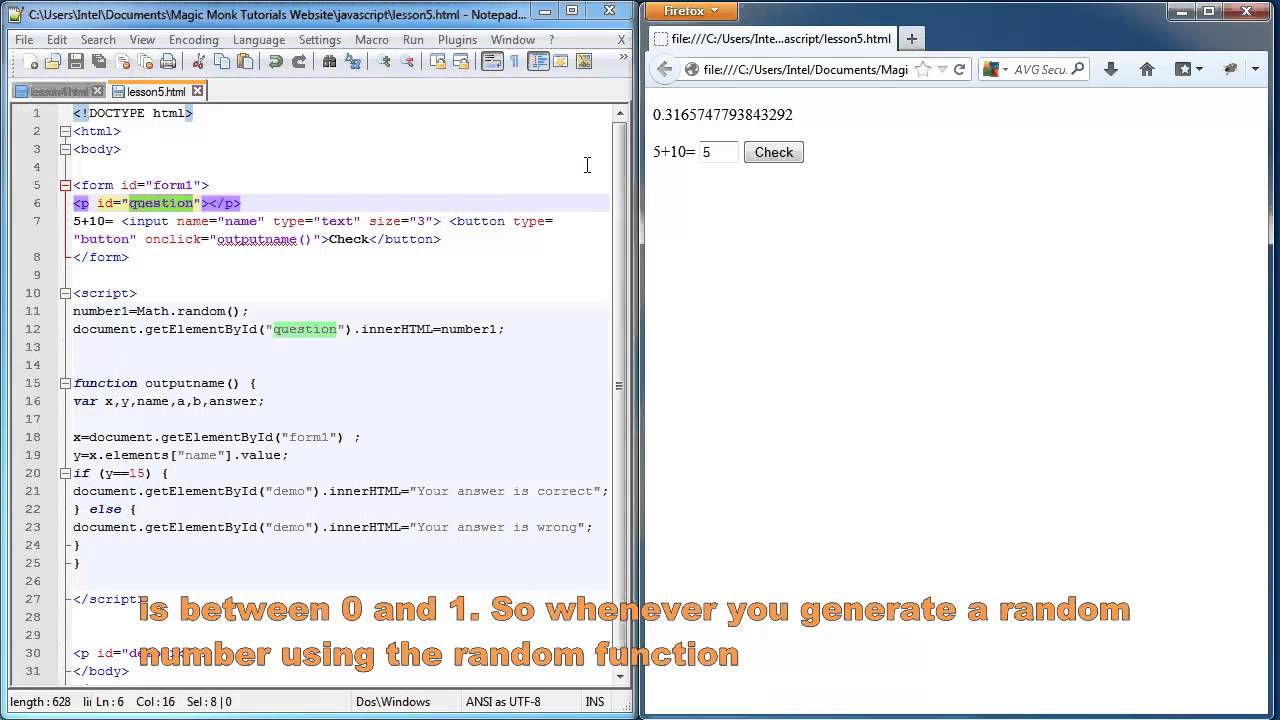Viewport: 1280px width, 720px height.
Task: Click the Zoom In toolbar icon
Action: point(383,62)
